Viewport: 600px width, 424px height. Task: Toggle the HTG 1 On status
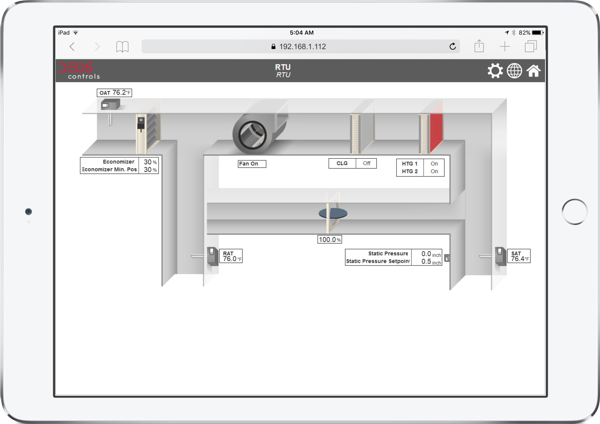coord(434,163)
